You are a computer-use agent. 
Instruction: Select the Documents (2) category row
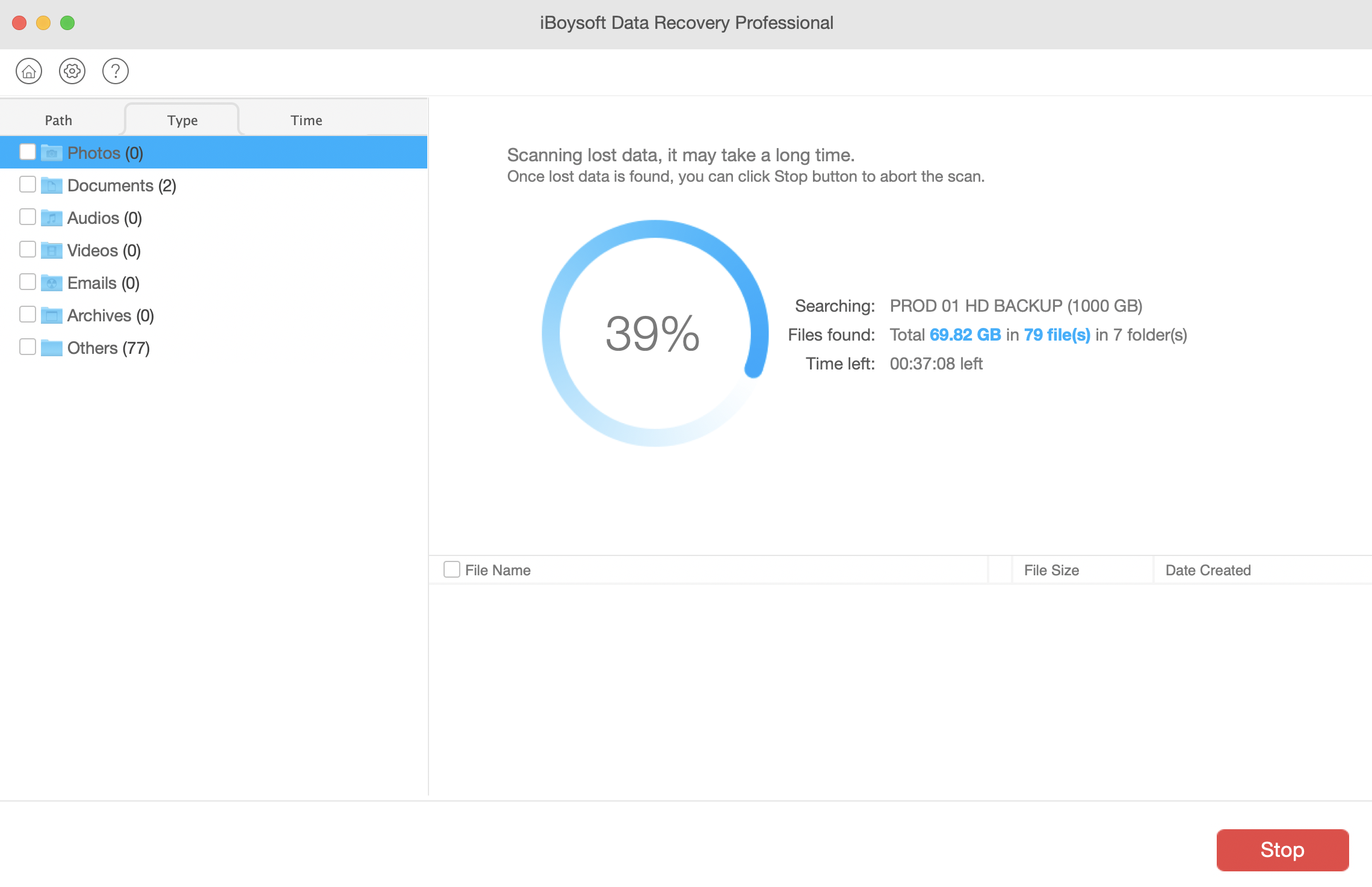[214, 185]
